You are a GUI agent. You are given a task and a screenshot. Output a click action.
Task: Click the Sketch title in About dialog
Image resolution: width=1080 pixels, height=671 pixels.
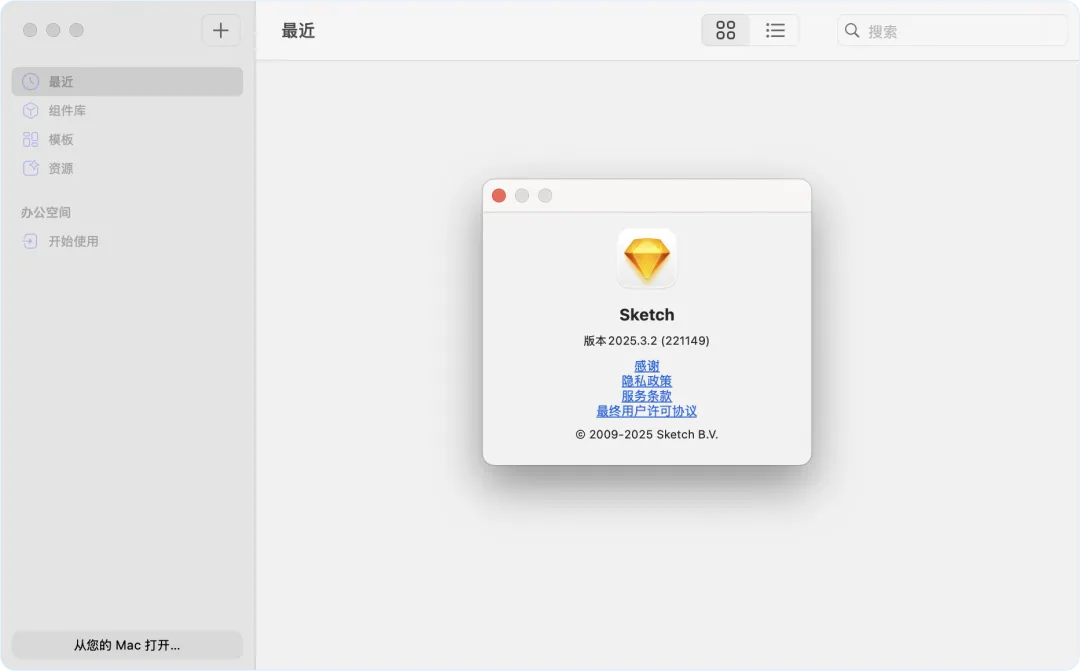point(647,315)
